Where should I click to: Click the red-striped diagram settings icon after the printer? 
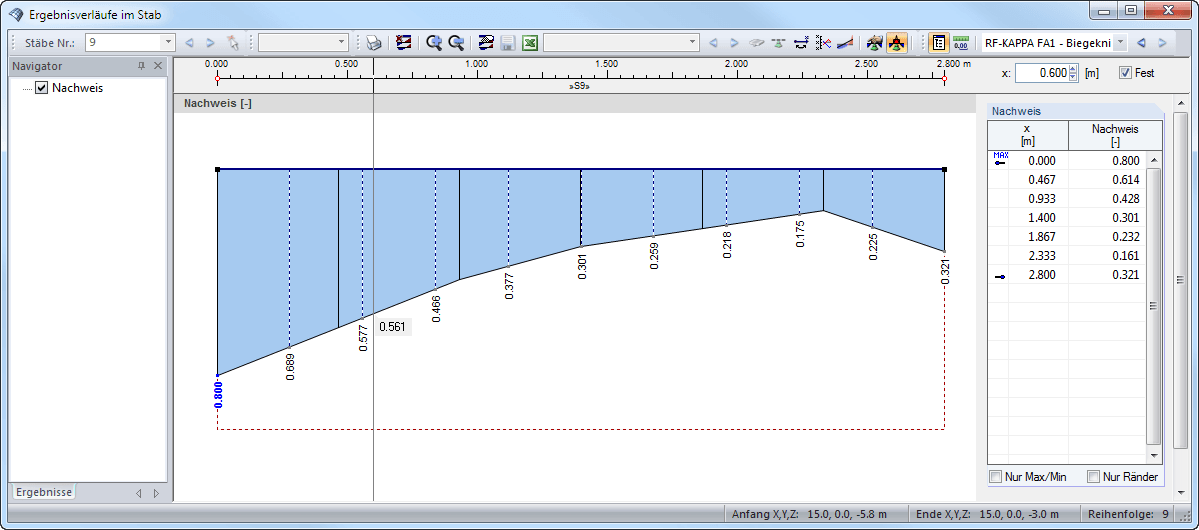click(404, 43)
